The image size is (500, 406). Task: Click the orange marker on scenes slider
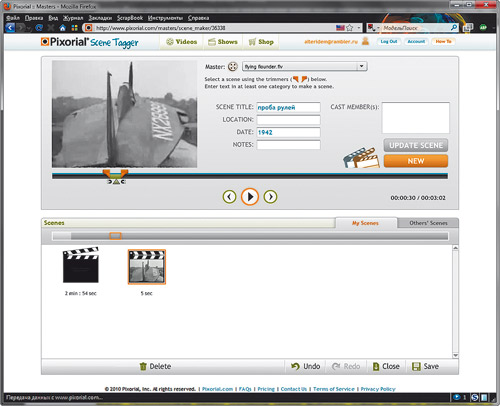coord(115,236)
